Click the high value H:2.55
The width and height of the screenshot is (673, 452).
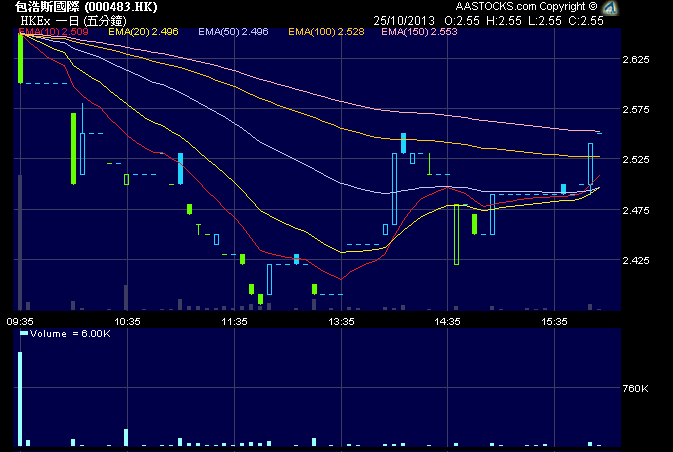pyautogui.click(x=504, y=21)
